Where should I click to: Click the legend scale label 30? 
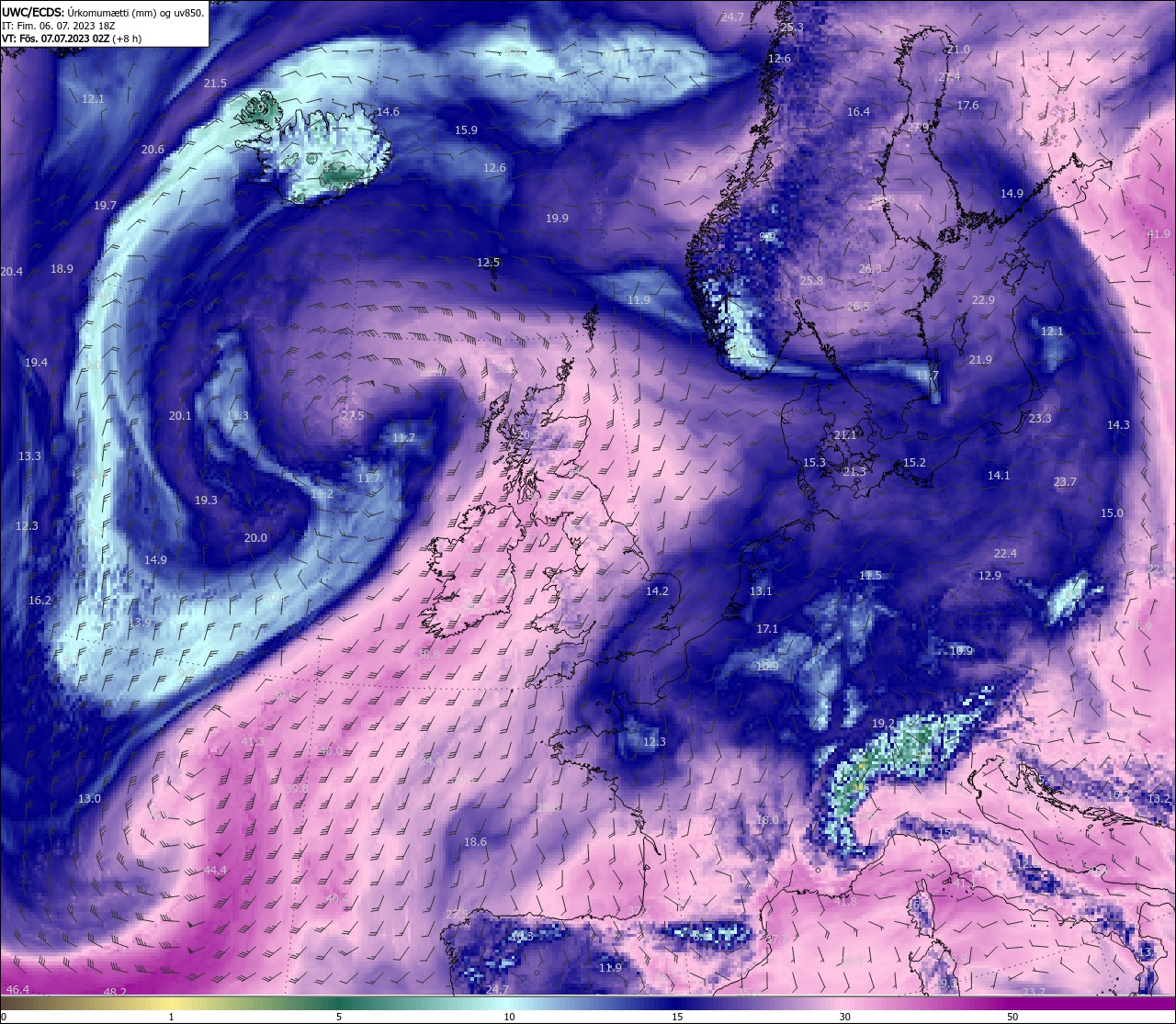[x=844, y=1018]
